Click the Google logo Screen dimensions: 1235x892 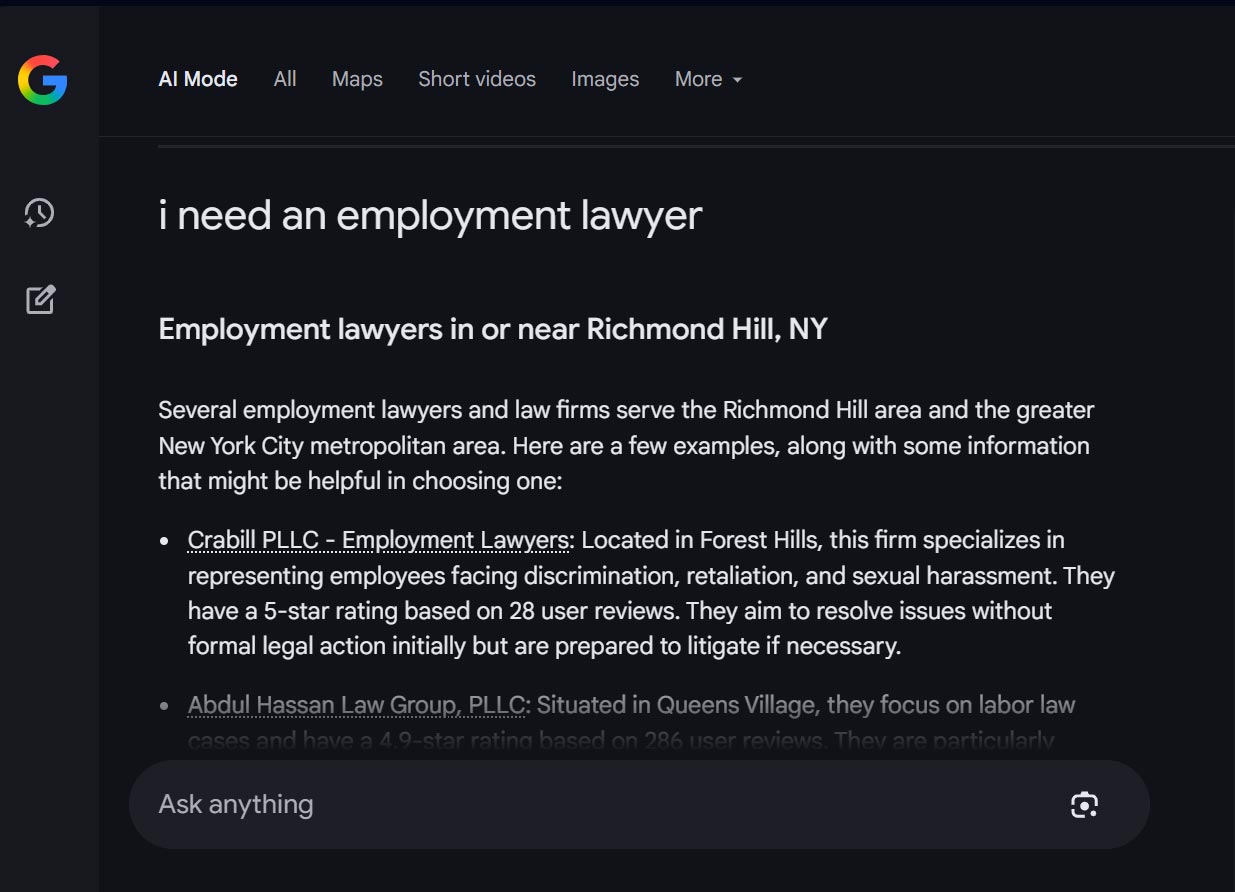click(42, 80)
